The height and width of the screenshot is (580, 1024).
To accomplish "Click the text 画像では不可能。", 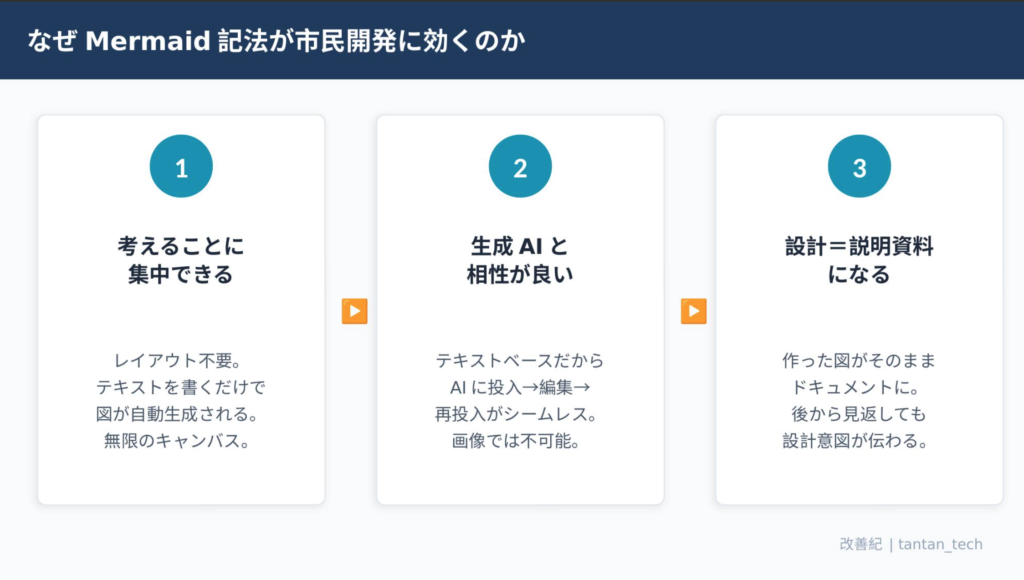I will (x=520, y=440).
